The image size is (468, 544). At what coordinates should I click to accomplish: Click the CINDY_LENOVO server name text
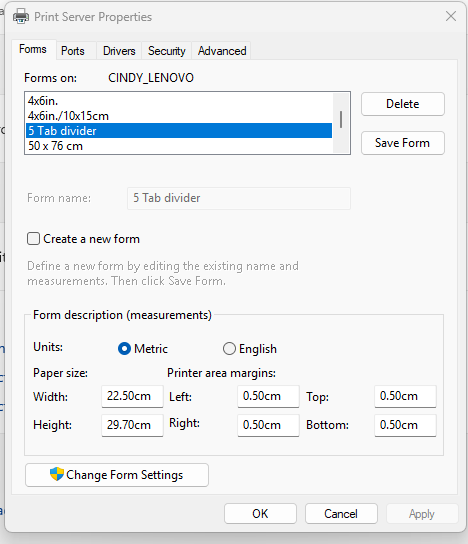point(151,78)
